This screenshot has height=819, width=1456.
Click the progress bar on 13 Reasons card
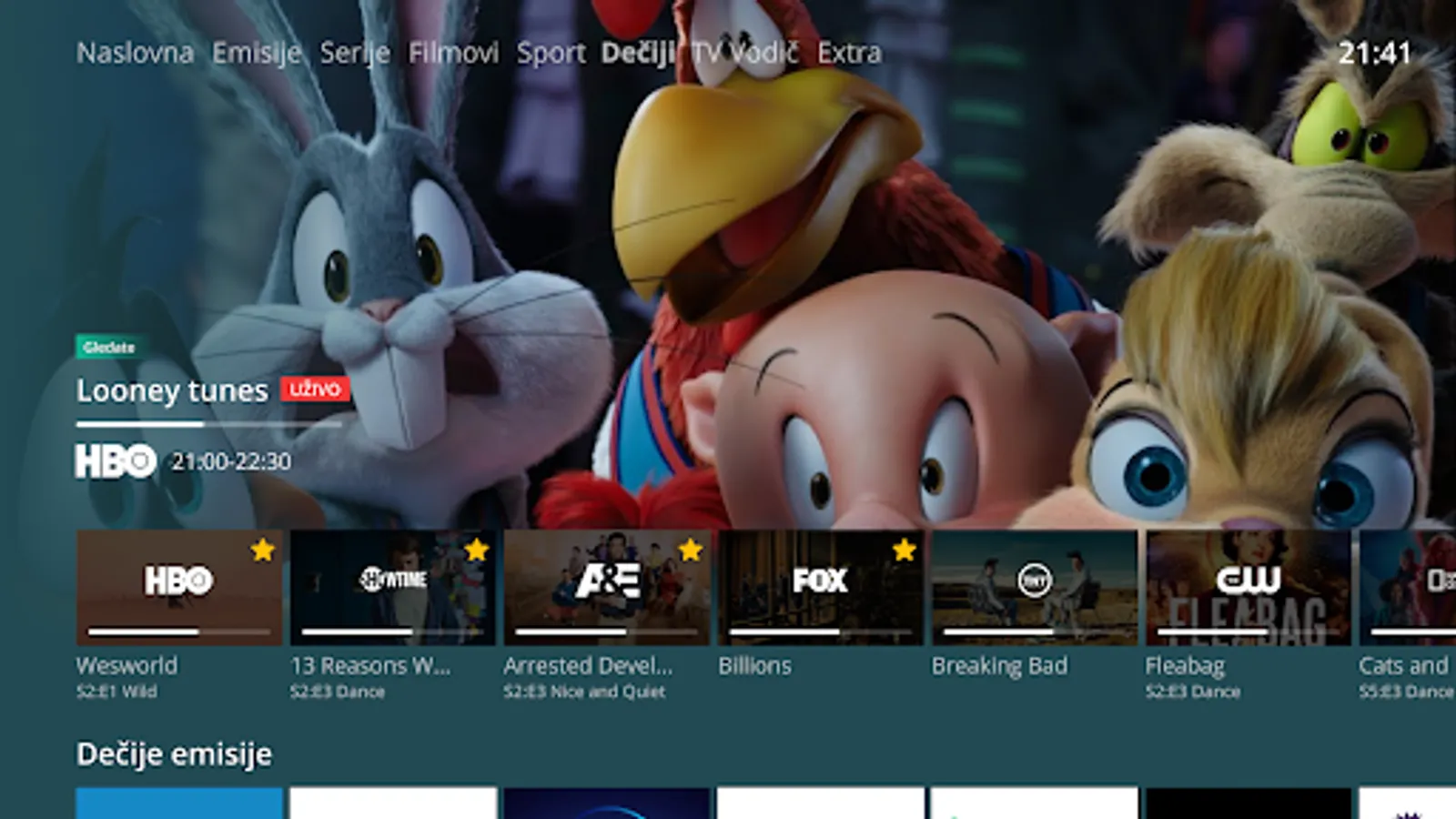tap(393, 632)
